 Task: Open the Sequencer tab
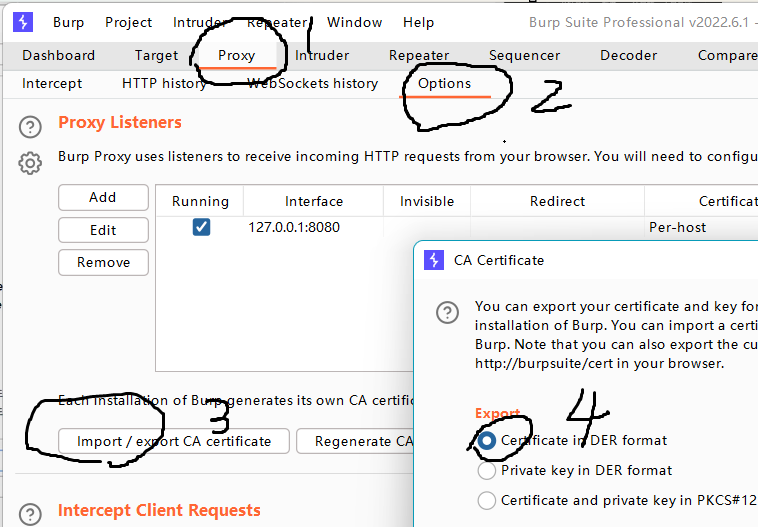pyautogui.click(x=525, y=55)
